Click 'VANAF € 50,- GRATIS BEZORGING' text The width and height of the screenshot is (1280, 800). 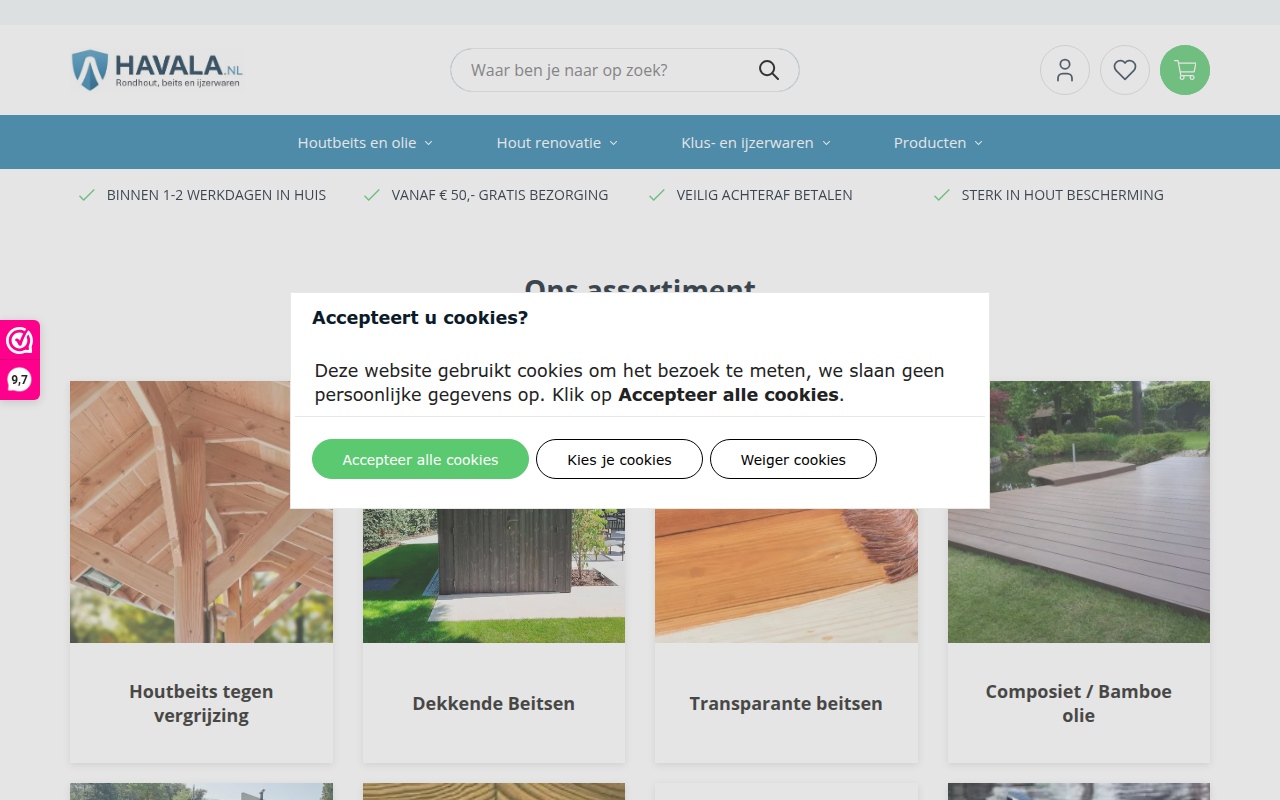coord(500,195)
